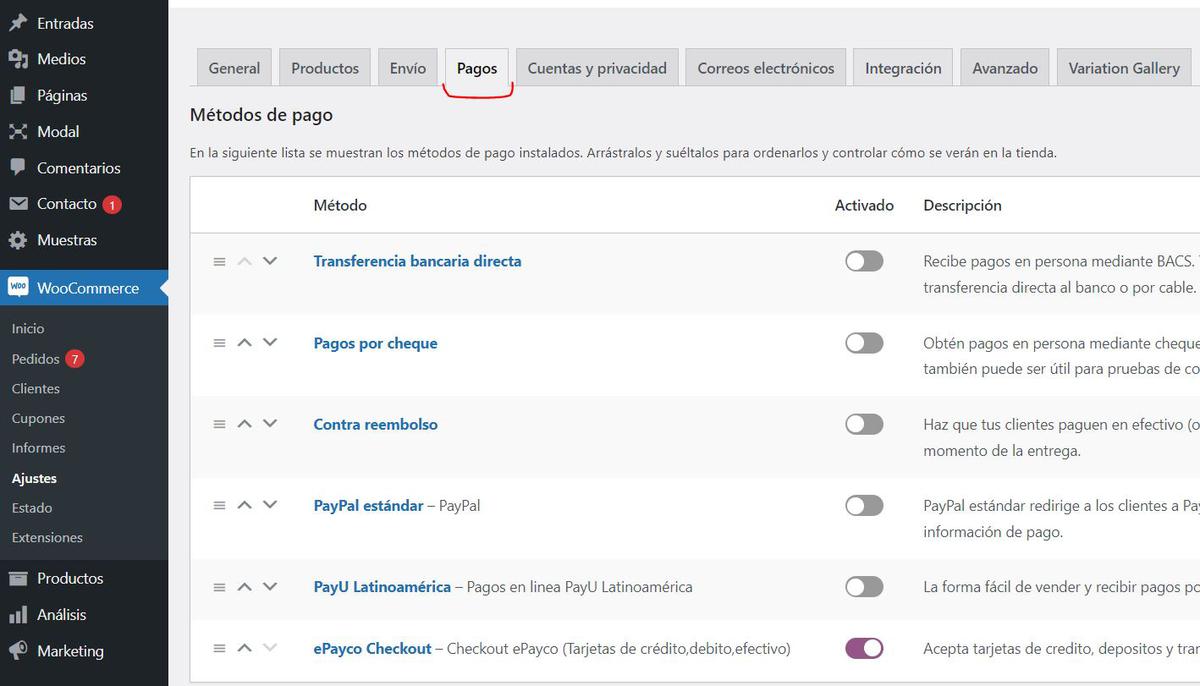The height and width of the screenshot is (686, 1200).
Task: Select the Comentarios speech bubble icon
Action: coord(17,167)
